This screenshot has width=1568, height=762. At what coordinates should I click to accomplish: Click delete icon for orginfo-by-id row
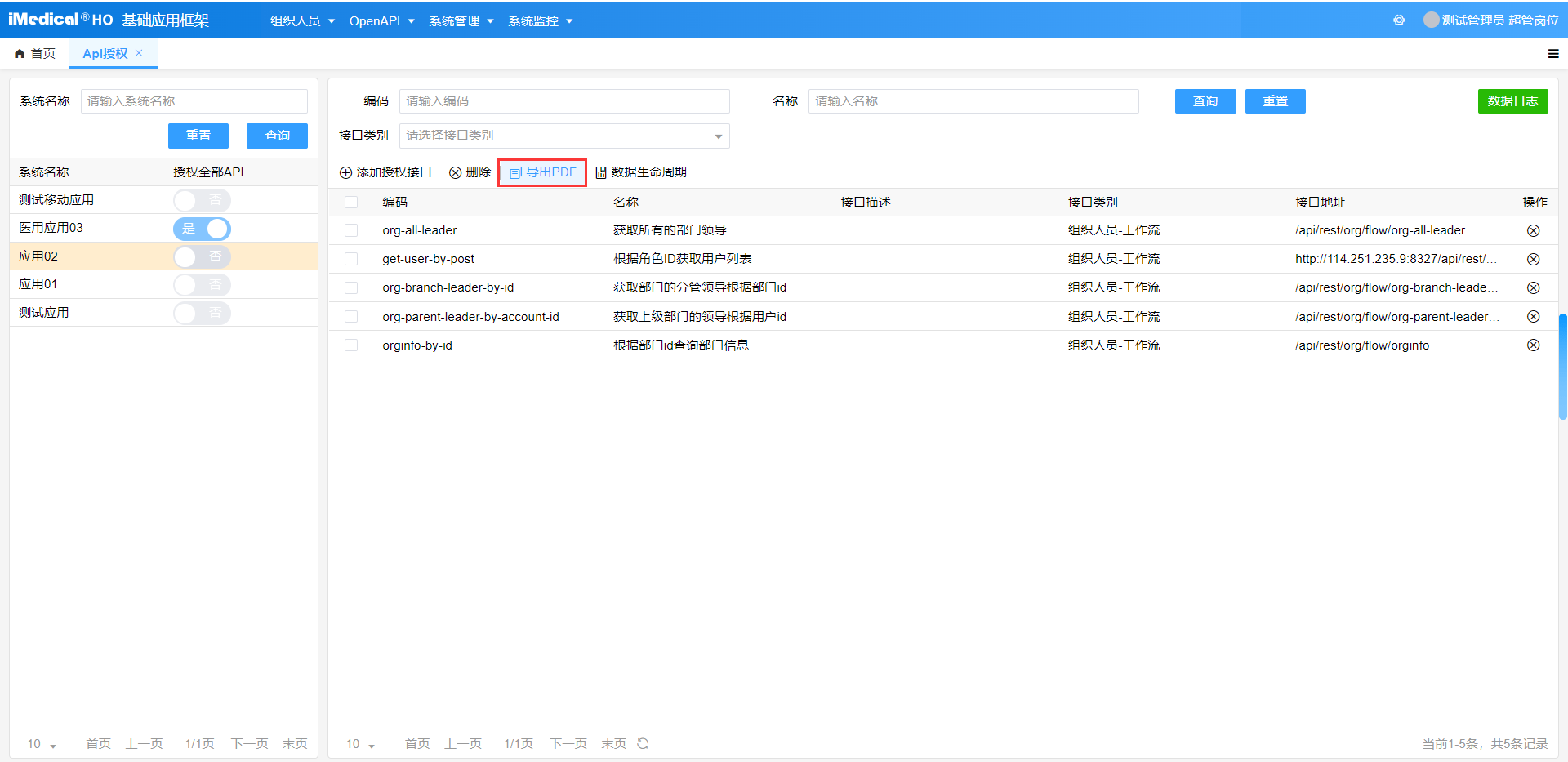click(x=1533, y=345)
